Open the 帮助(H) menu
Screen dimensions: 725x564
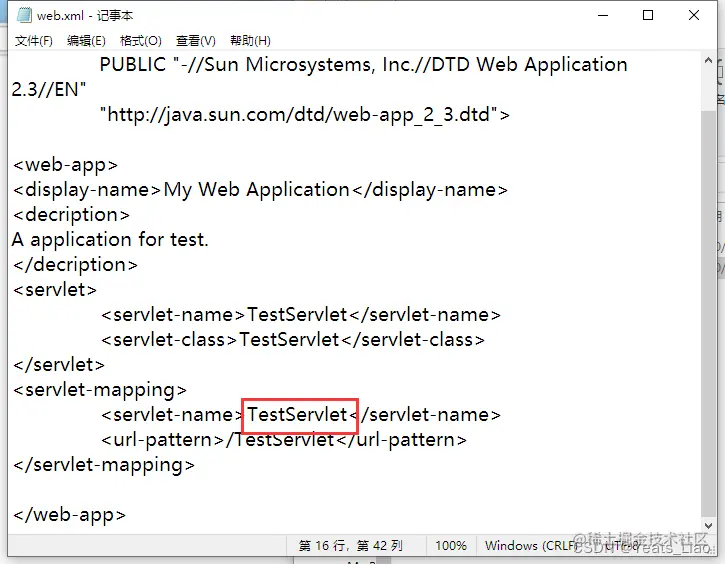pos(250,41)
